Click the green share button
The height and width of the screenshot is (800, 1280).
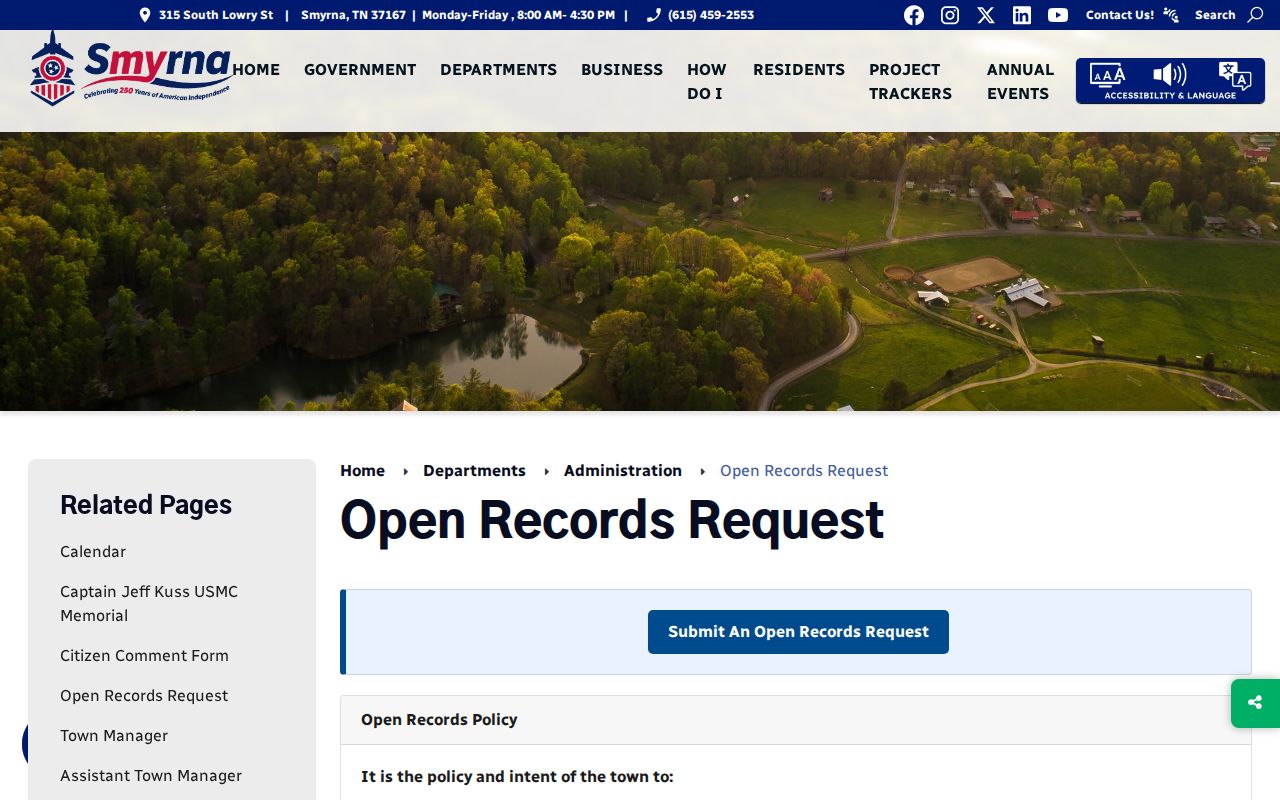1255,703
